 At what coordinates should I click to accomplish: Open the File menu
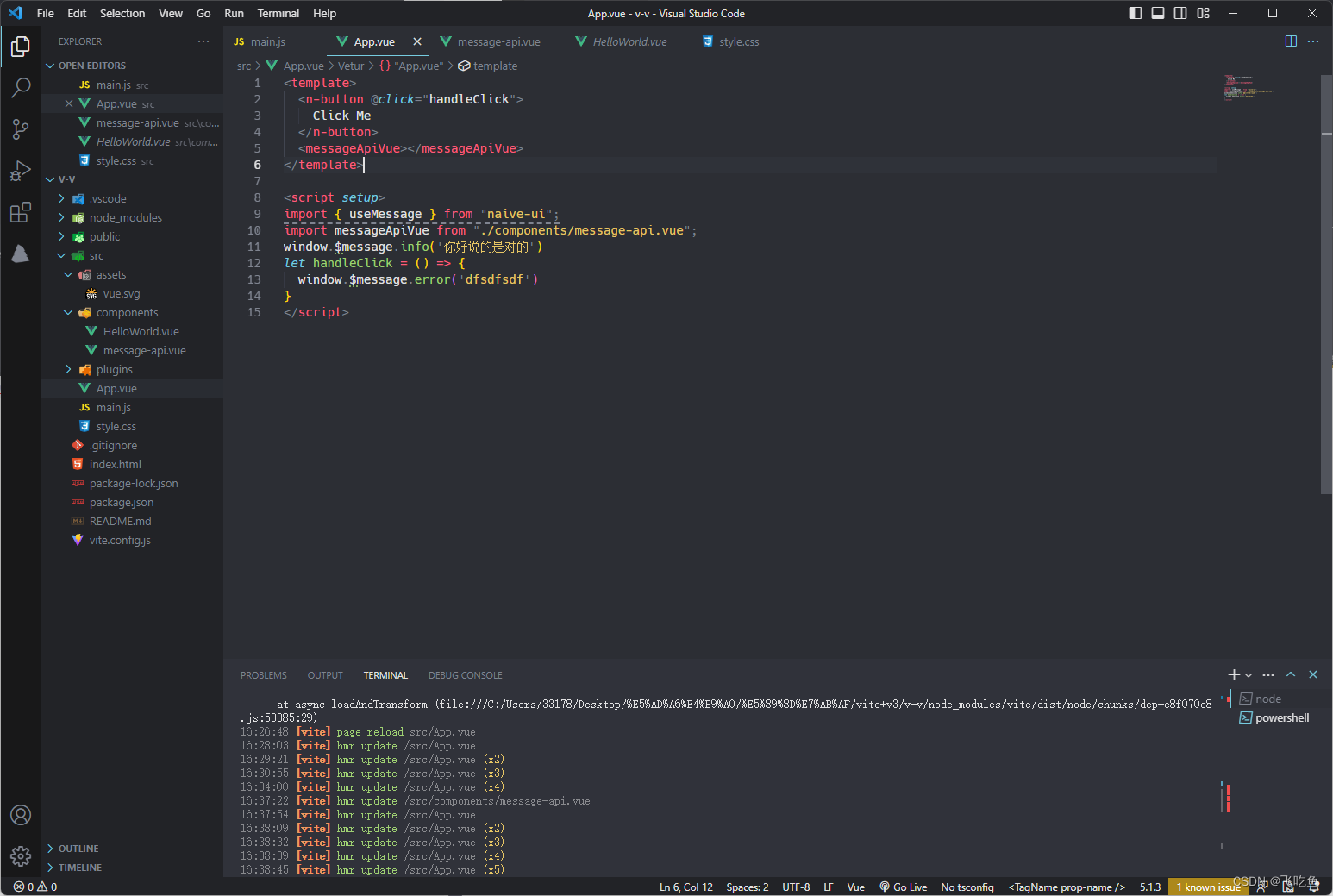46,13
